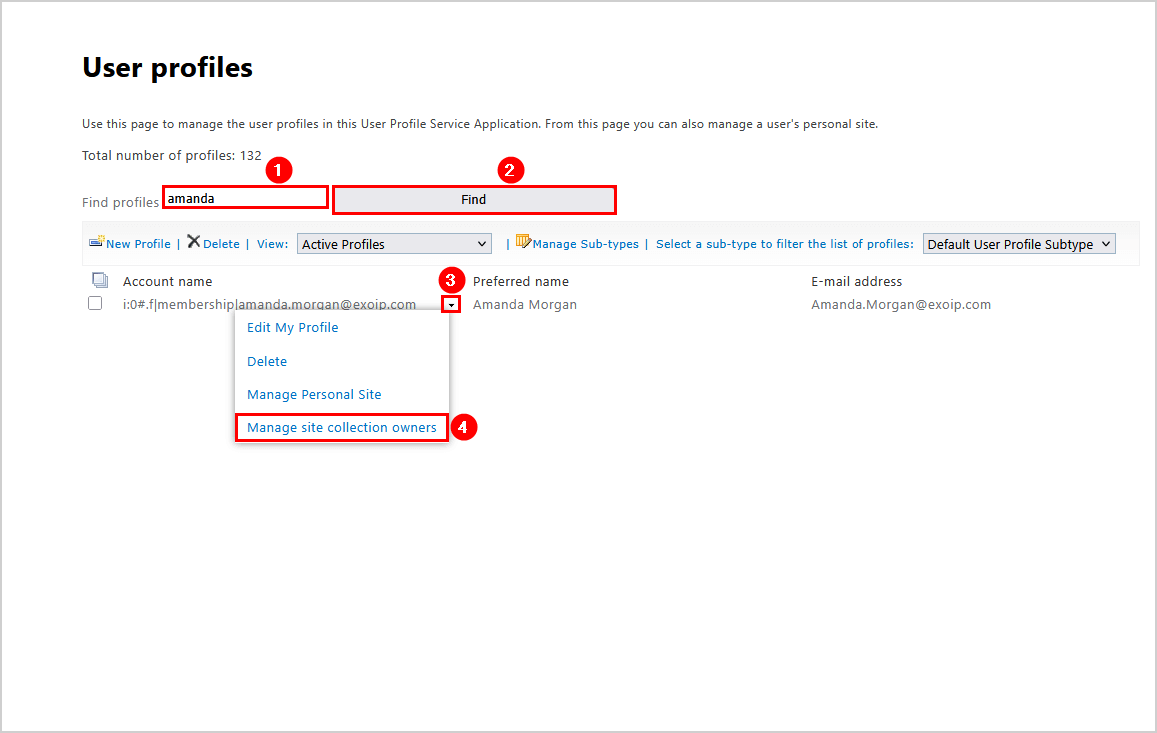Click the Total number of profiles: 132 text

coord(171,156)
